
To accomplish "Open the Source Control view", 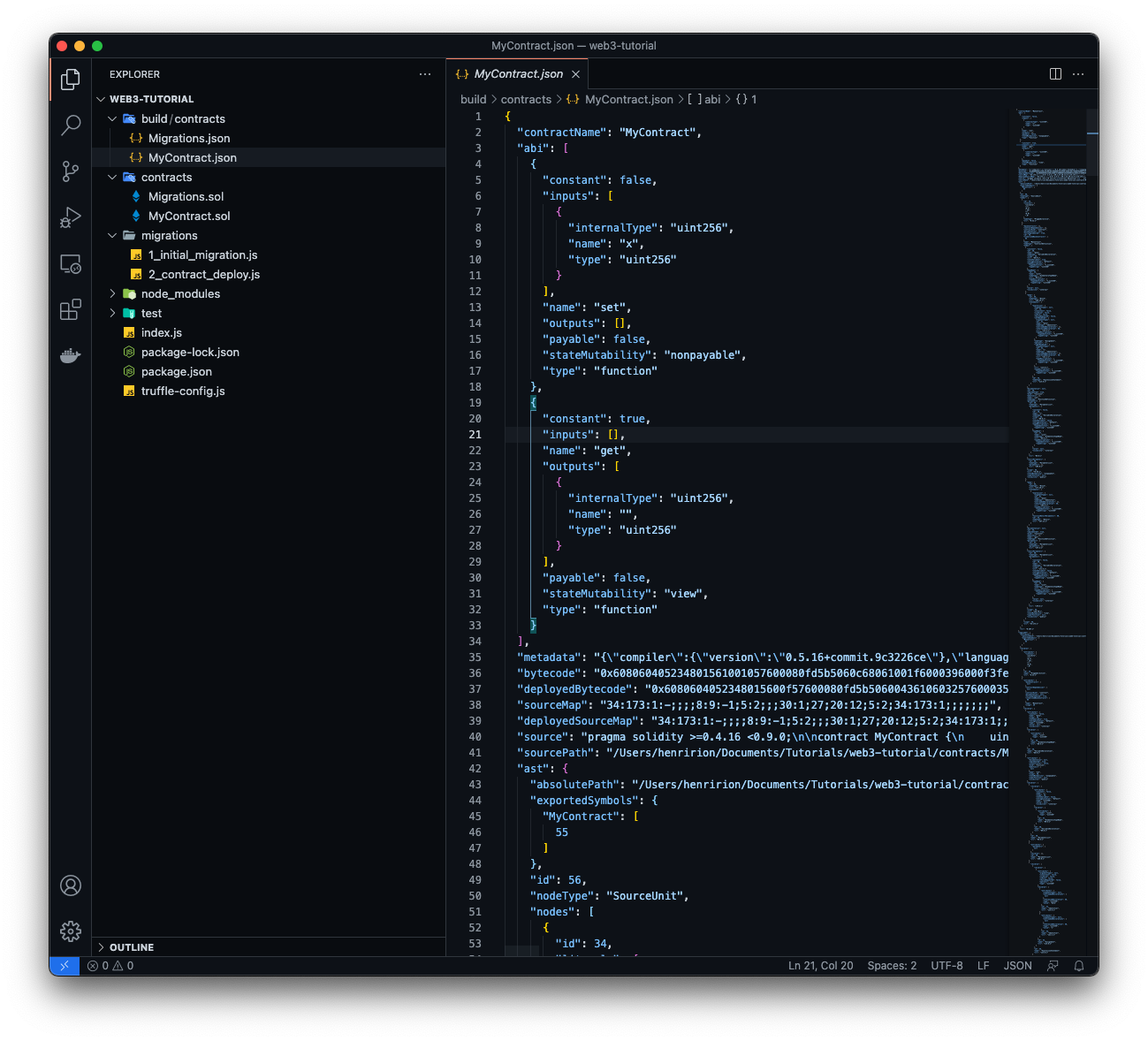I will tap(71, 171).
